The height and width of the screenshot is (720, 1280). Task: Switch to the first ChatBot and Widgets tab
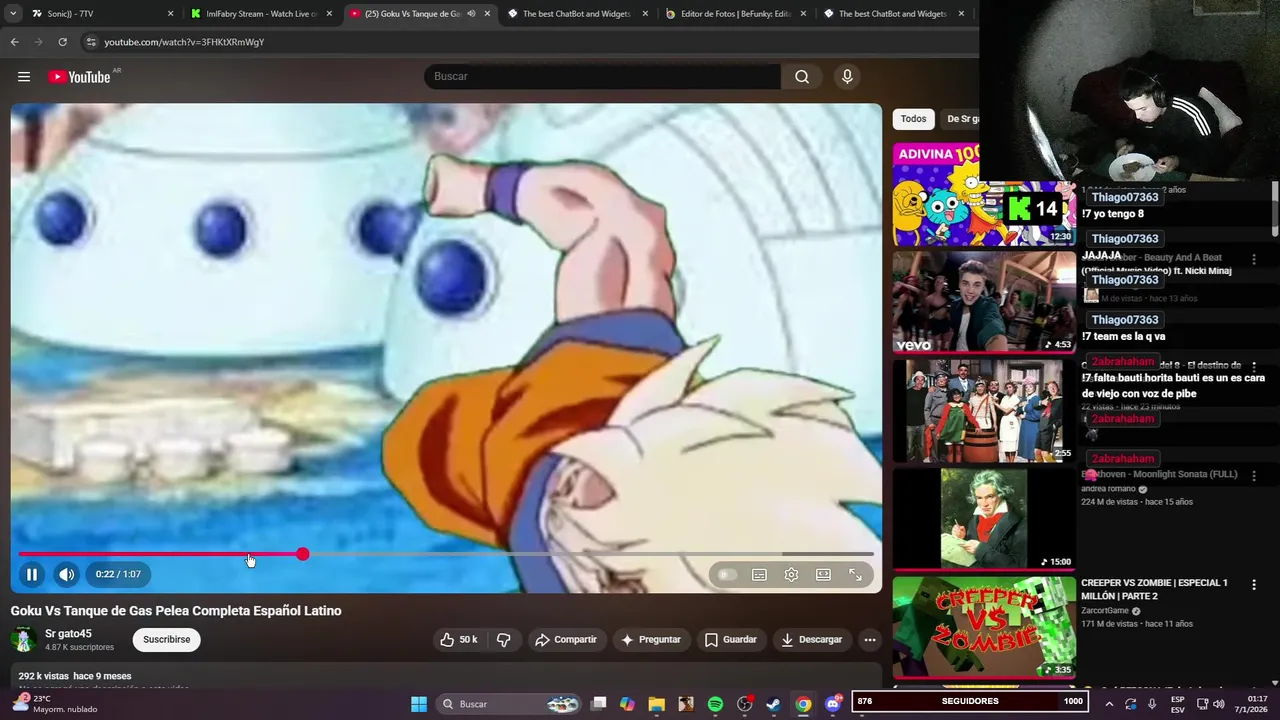click(x=578, y=14)
